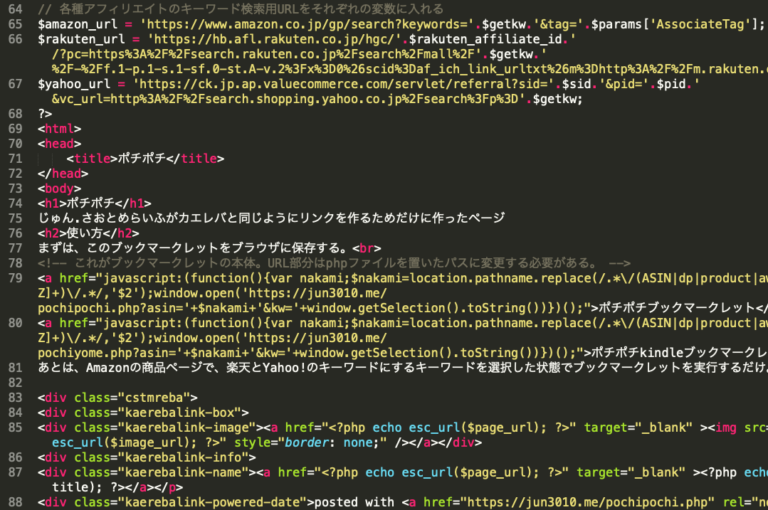
Task: Click line number 67 in the gutter
Action: (x=15, y=84)
